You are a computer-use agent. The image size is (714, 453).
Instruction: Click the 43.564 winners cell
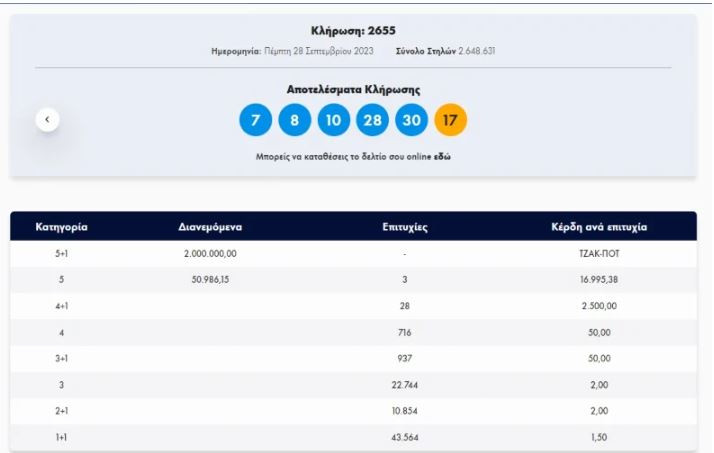[x=405, y=437]
